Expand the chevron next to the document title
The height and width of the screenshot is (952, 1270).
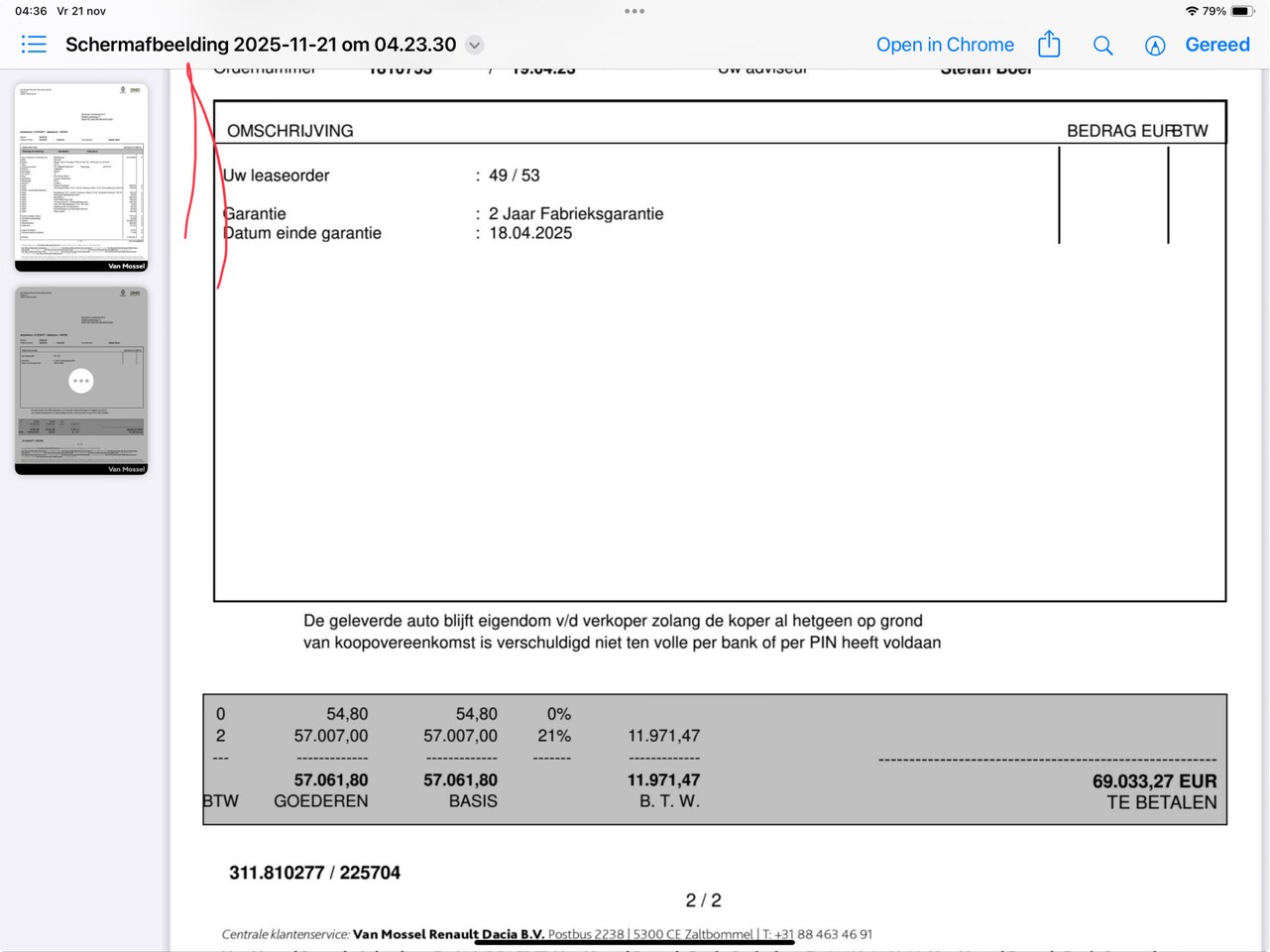[475, 45]
